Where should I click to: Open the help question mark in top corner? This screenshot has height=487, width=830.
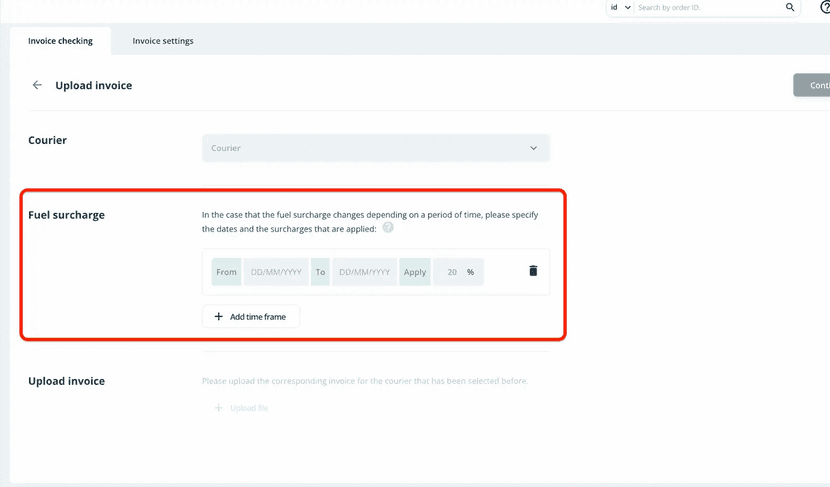(x=825, y=8)
